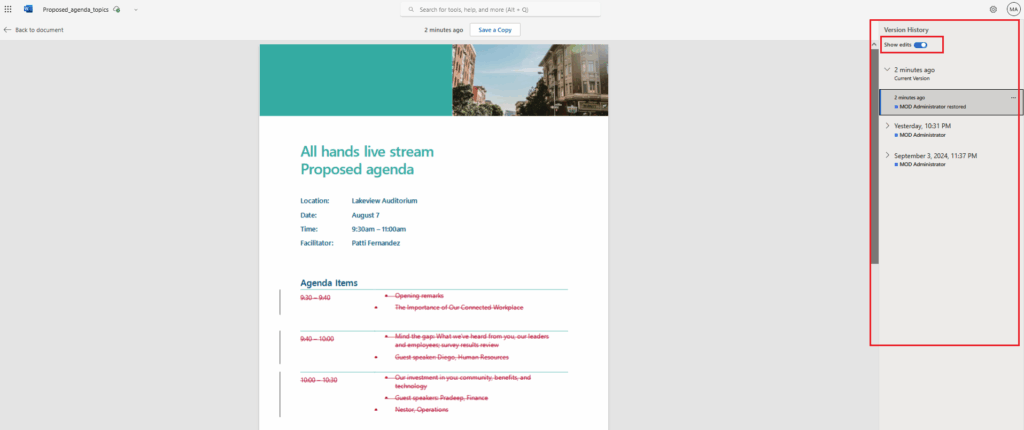
Task: Focus the search for tools box
Action: point(500,10)
